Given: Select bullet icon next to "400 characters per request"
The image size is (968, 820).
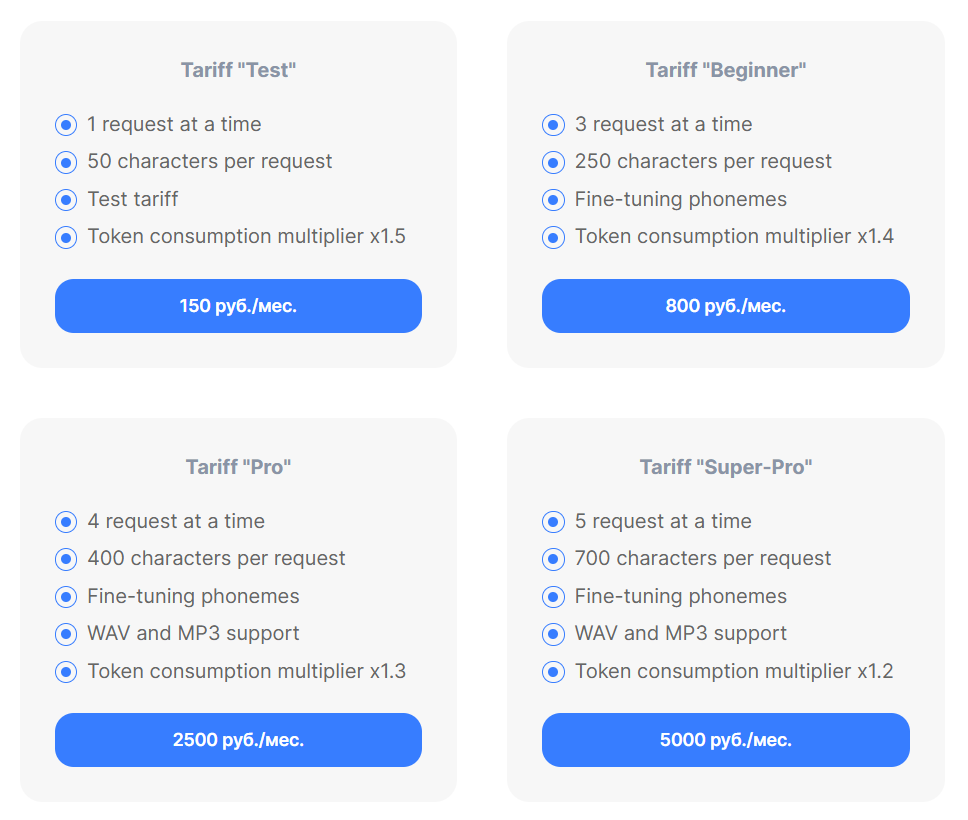Looking at the screenshot, I should coord(66,559).
